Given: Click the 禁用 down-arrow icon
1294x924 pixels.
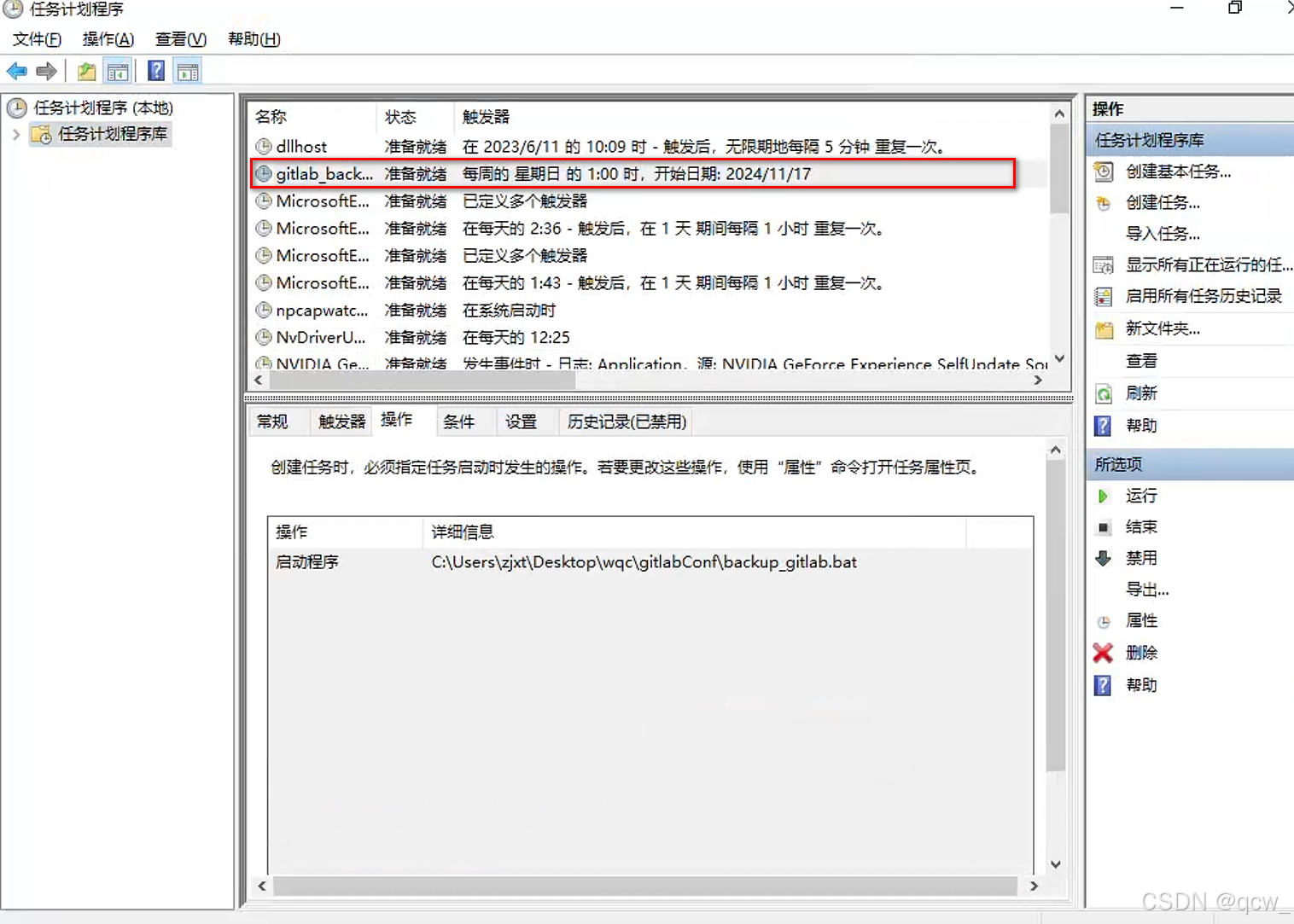Looking at the screenshot, I should (x=1103, y=559).
